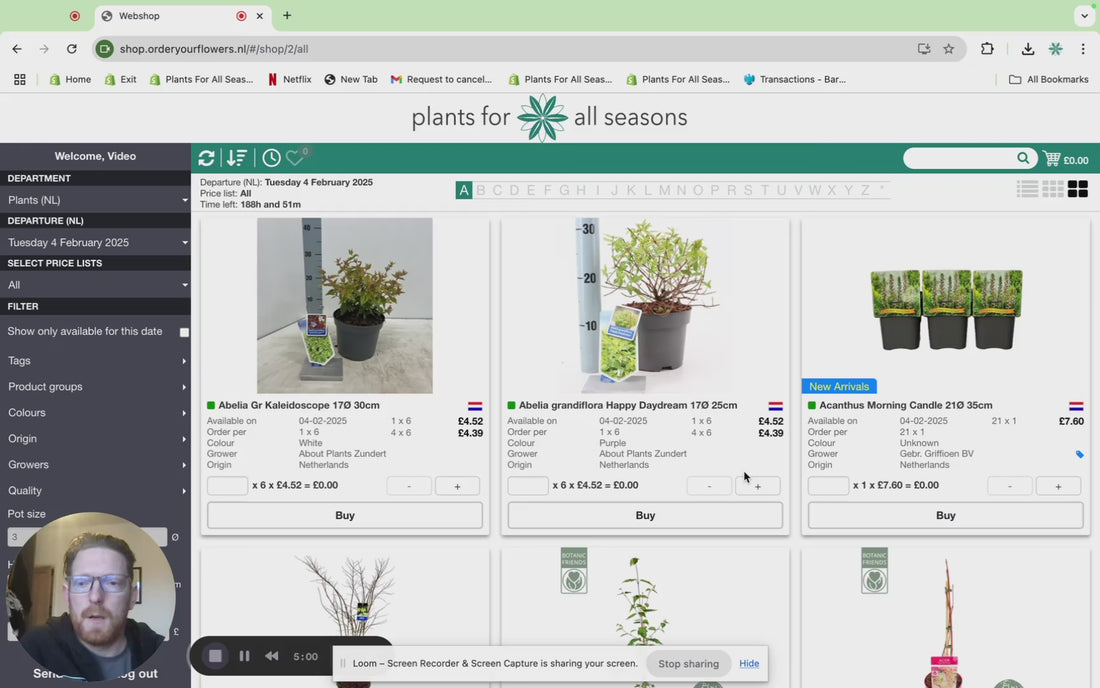
Task: Open departure date Tuesday 4 February 2025 dropdown
Action: 95,243
